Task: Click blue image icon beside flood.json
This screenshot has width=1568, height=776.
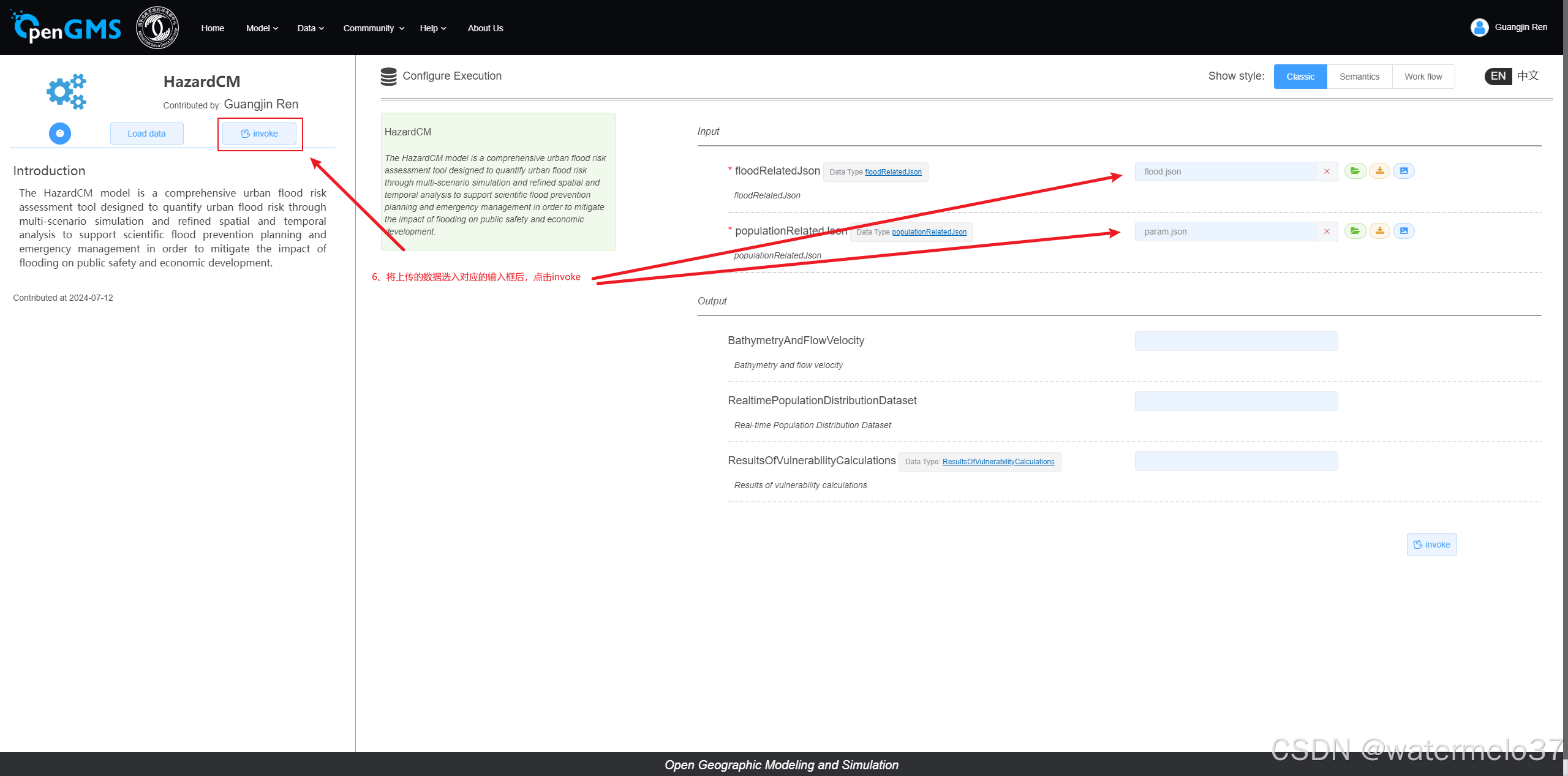Action: (x=1404, y=171)
